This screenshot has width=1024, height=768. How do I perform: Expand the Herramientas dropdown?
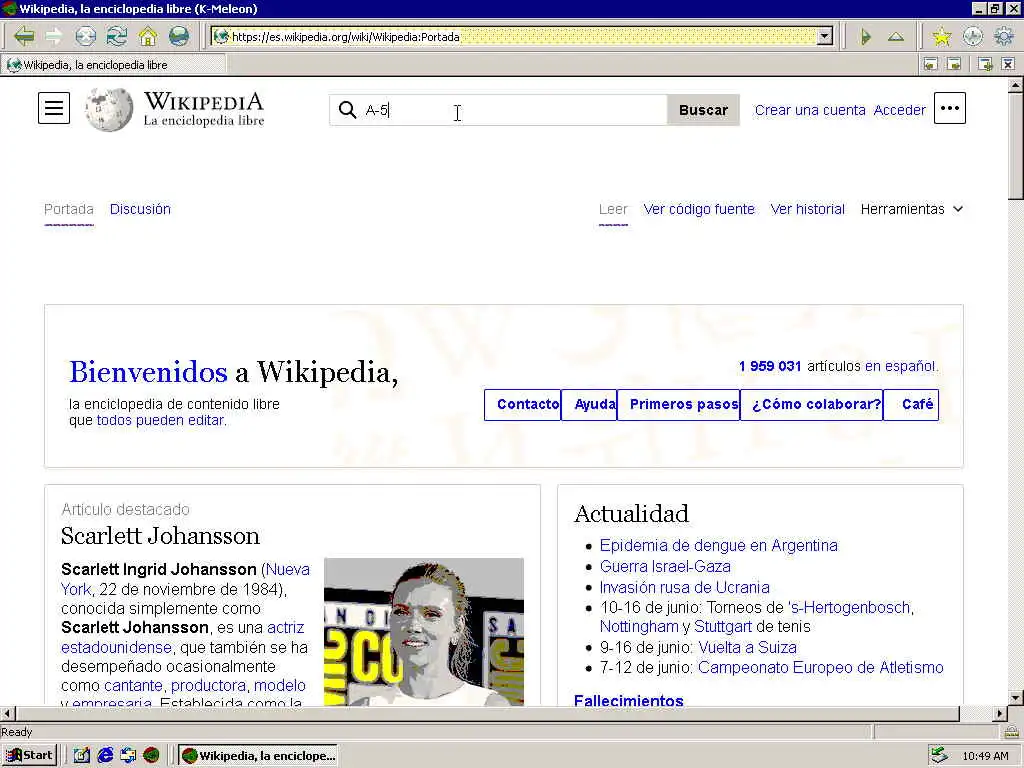tap(912, 209)
